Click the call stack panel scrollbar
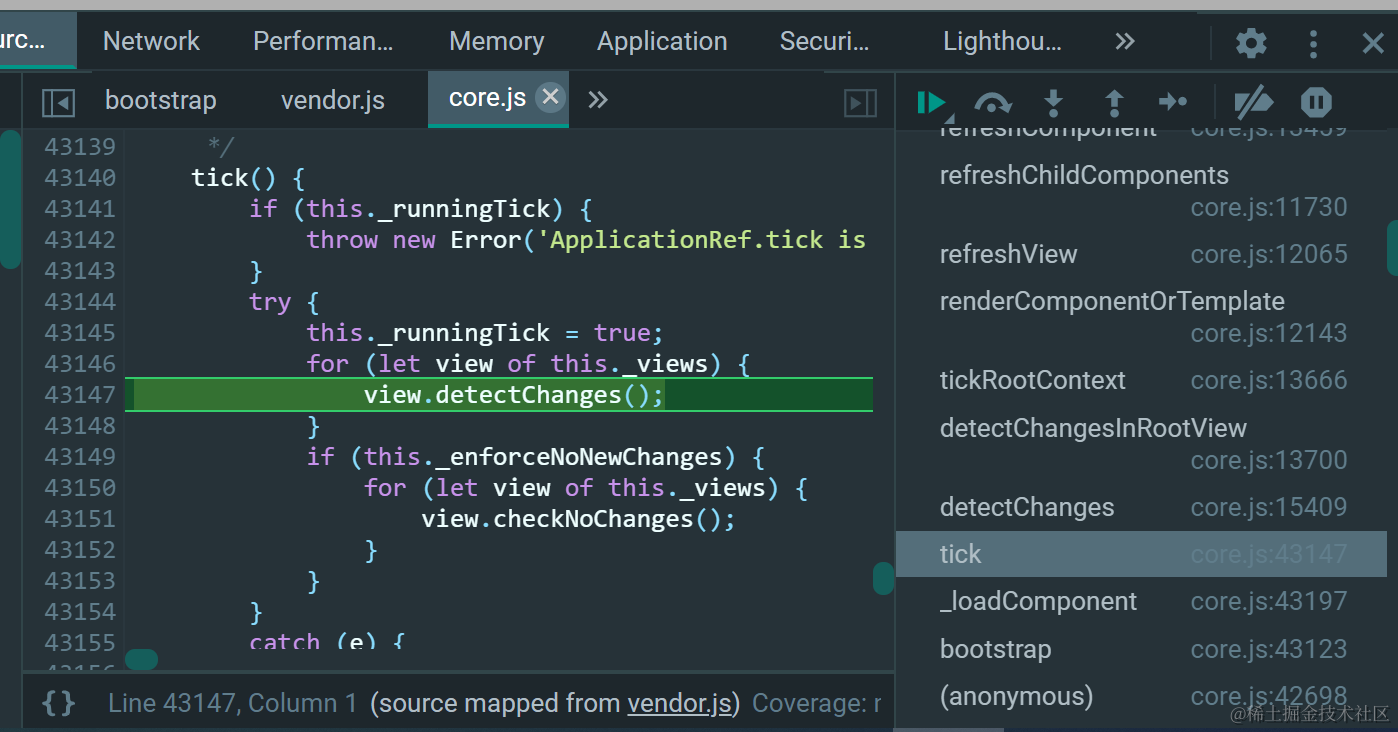This screenshot has width=1398, height=732. point(1392,248)
